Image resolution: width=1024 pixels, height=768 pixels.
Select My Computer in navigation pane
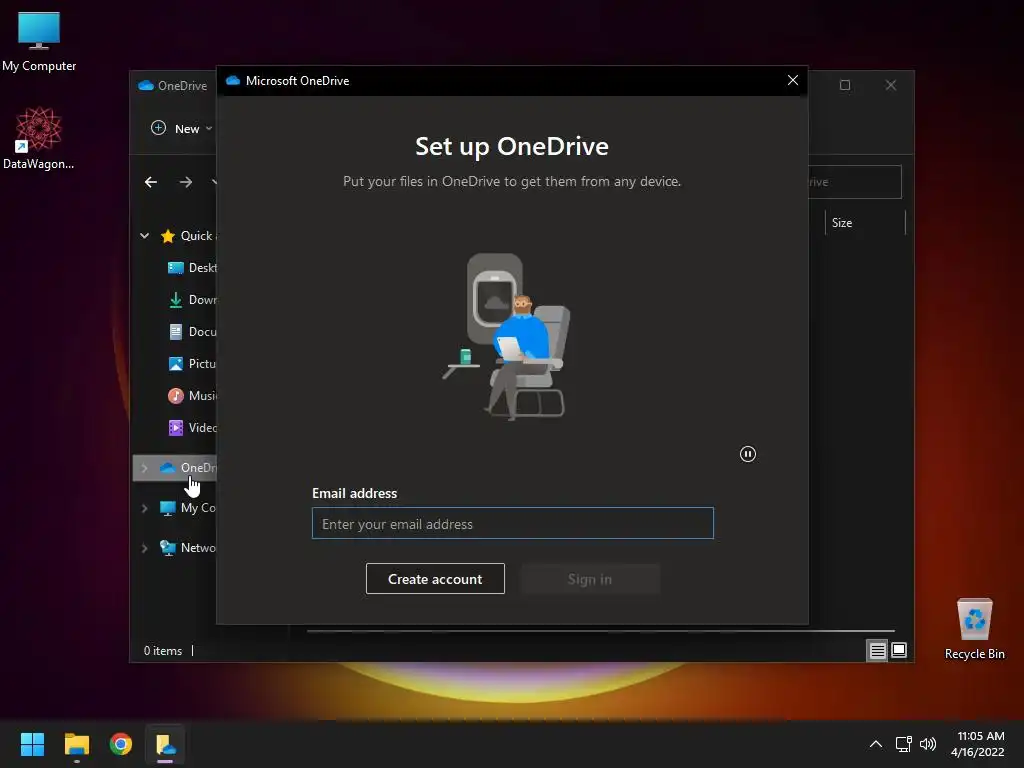click(x=189, y=507)
